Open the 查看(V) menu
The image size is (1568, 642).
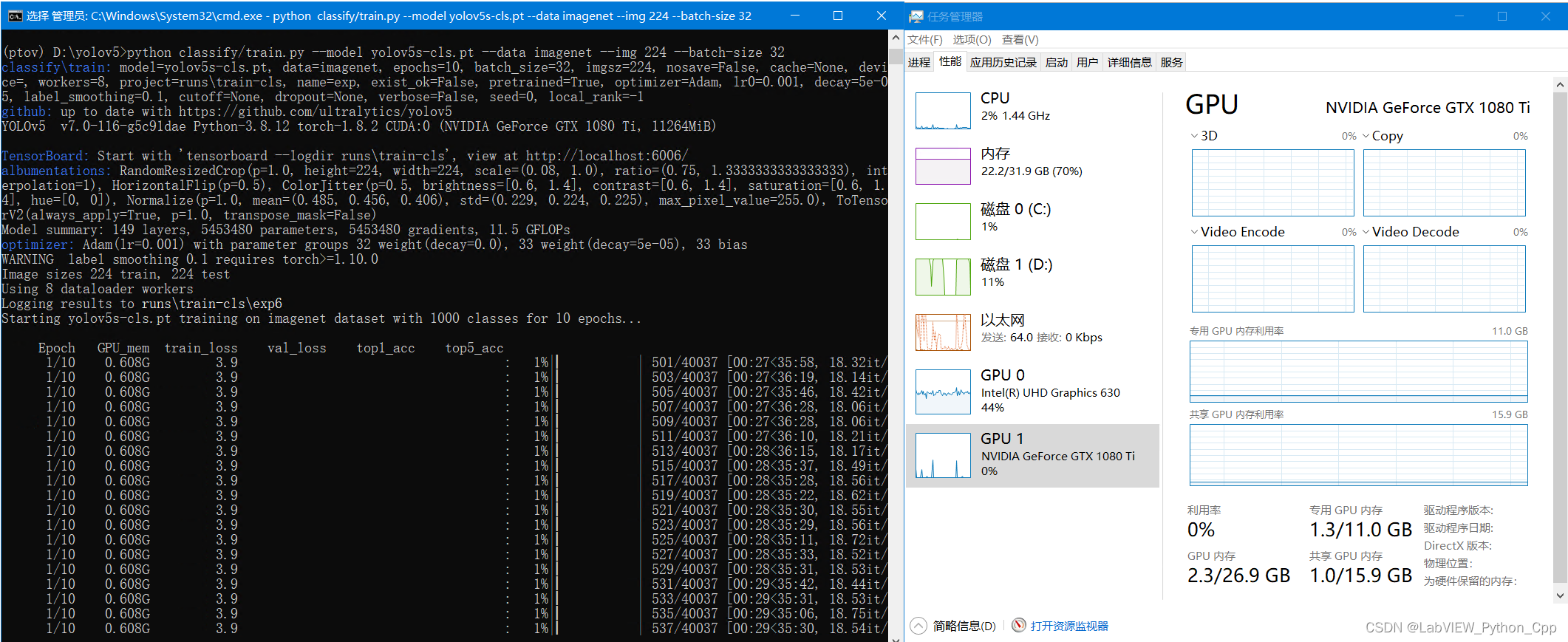(x=1020, y=40)
